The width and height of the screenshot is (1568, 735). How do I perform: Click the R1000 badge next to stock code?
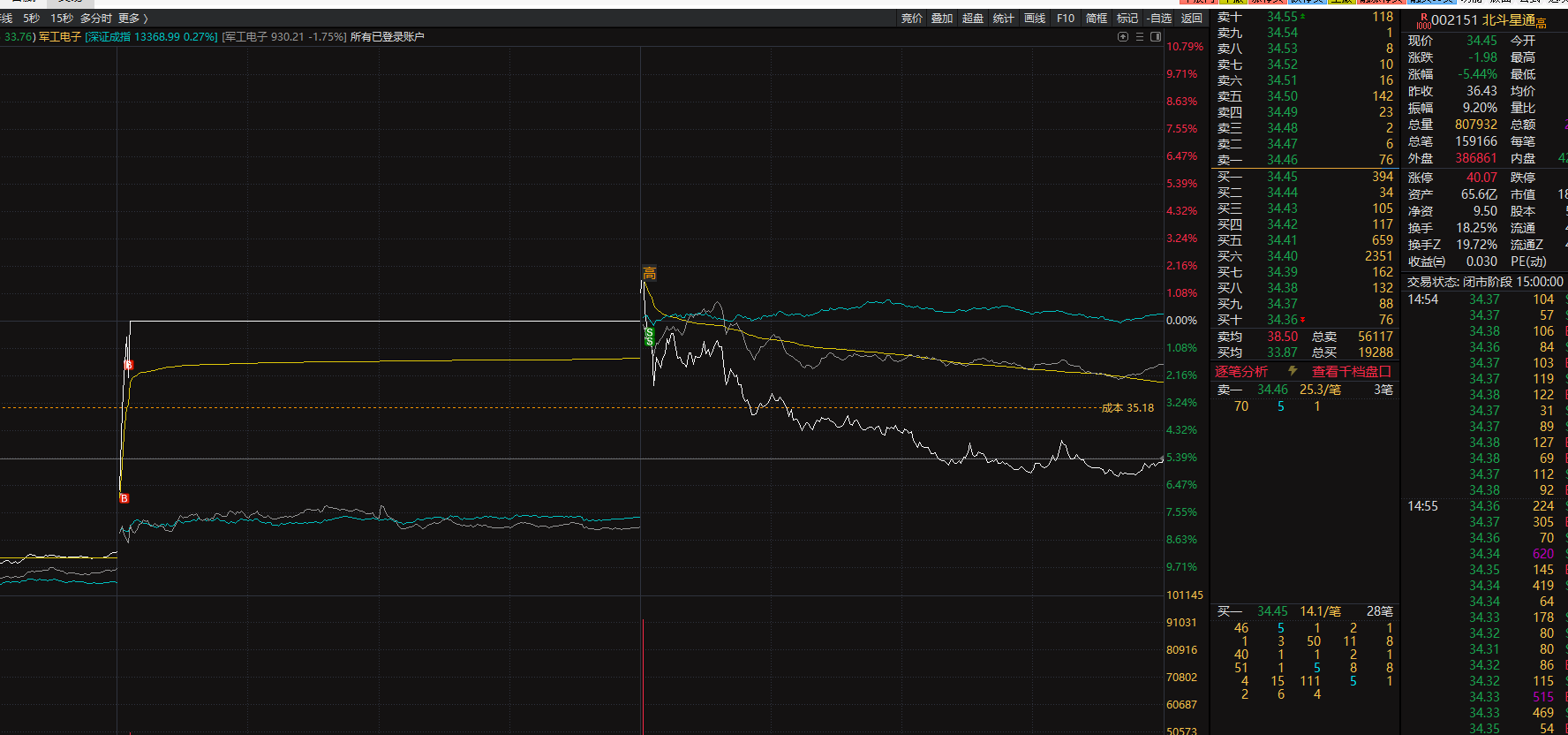(1423, 21)
